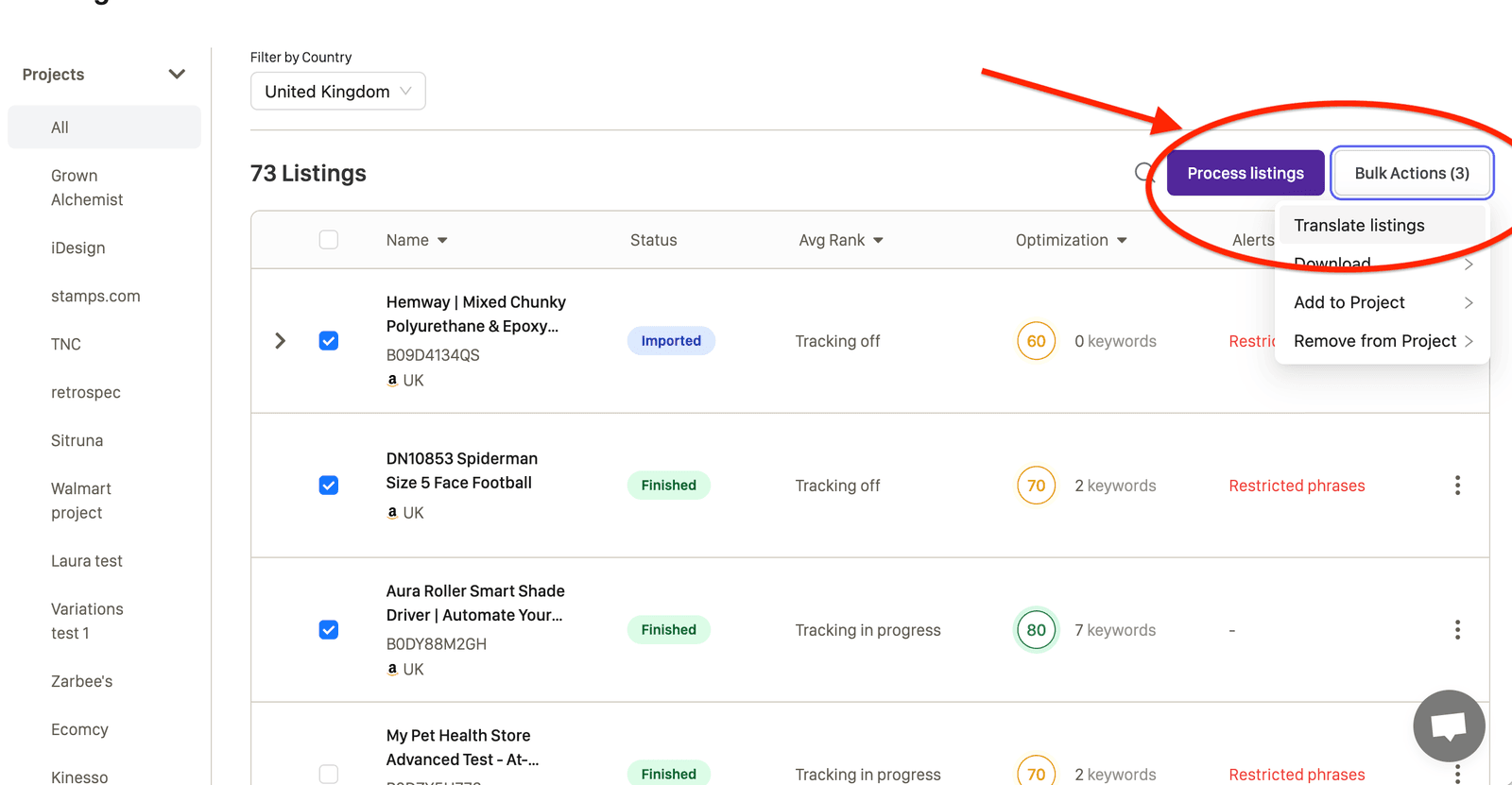1512x785 pixels.
Task: Select Laura test project
Action: coord(87,561)
